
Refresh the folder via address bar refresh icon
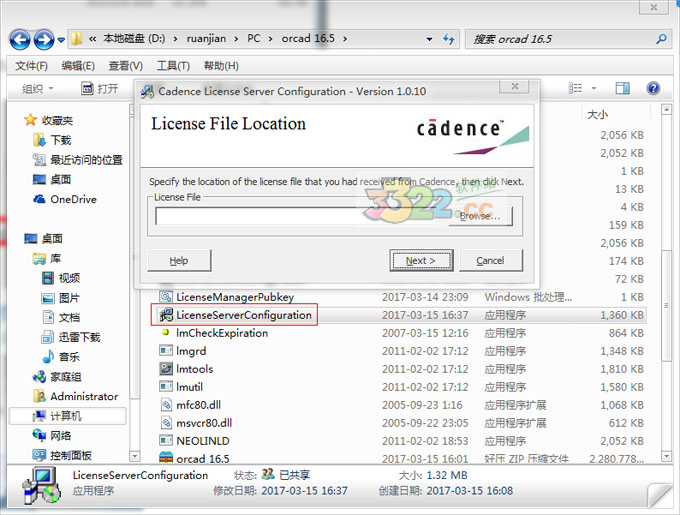click(x=449, y=39)
